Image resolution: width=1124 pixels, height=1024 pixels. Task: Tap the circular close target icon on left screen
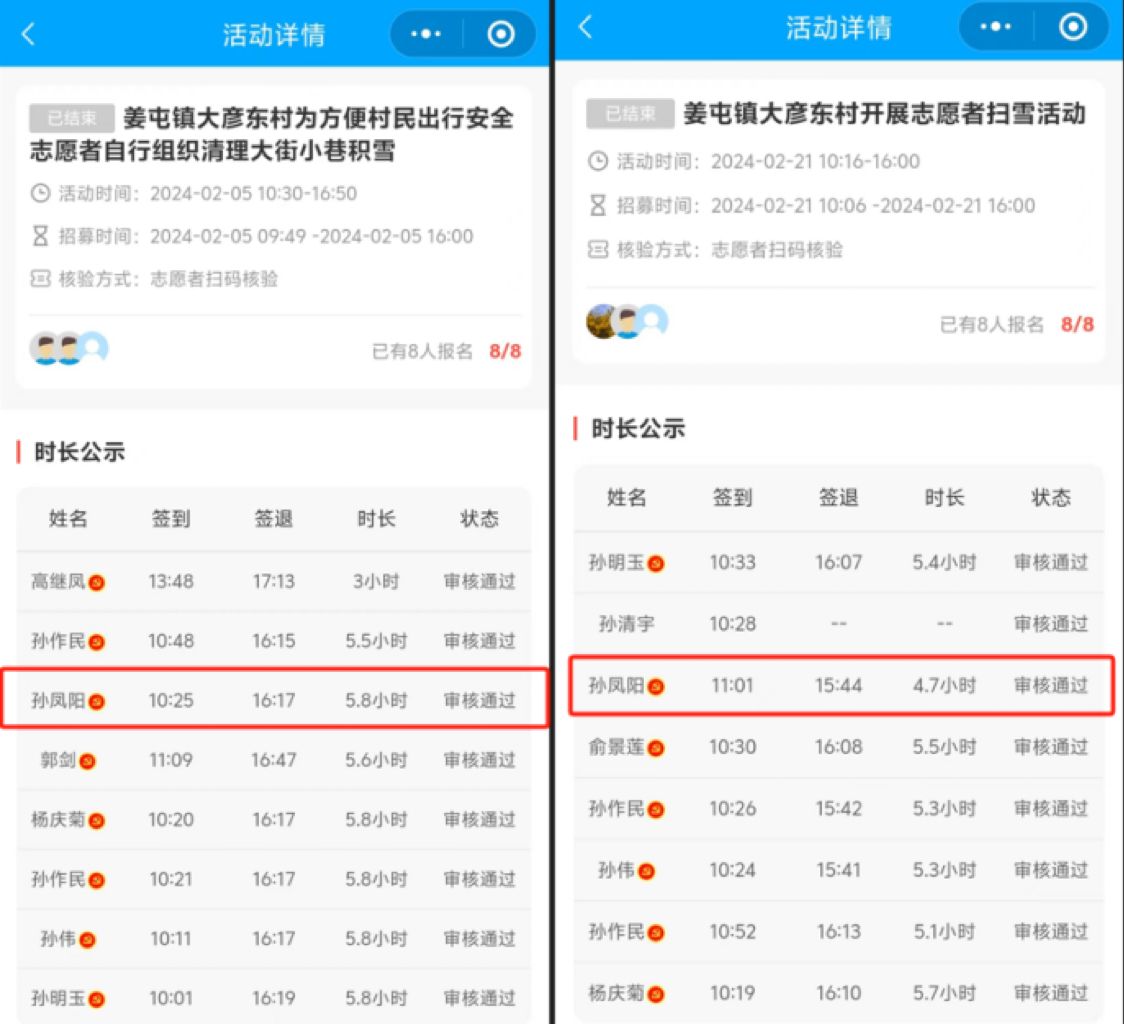point(500,34)
